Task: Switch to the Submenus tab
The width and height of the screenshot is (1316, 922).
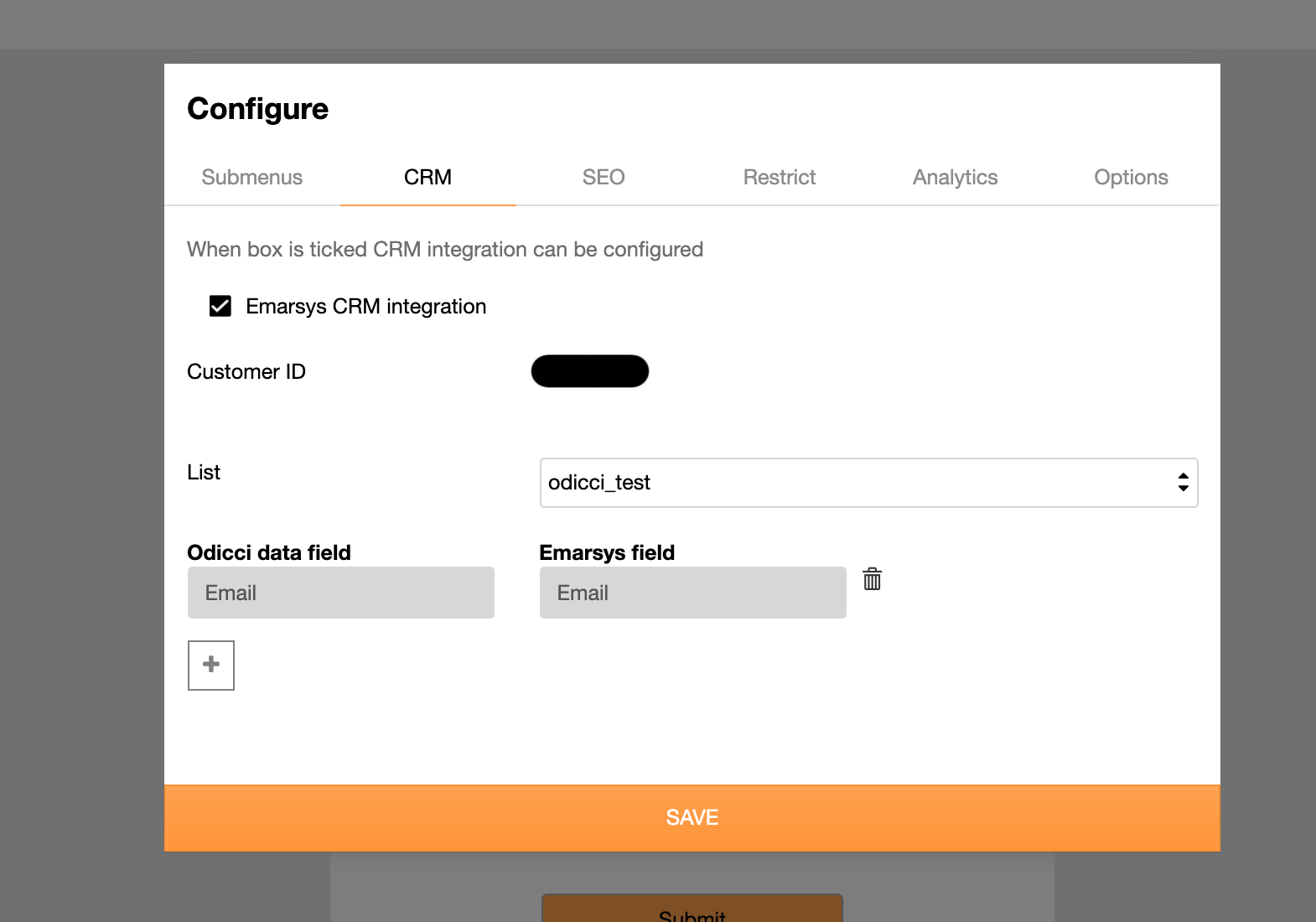Action: pyautogui.click(x=251, y=178)
